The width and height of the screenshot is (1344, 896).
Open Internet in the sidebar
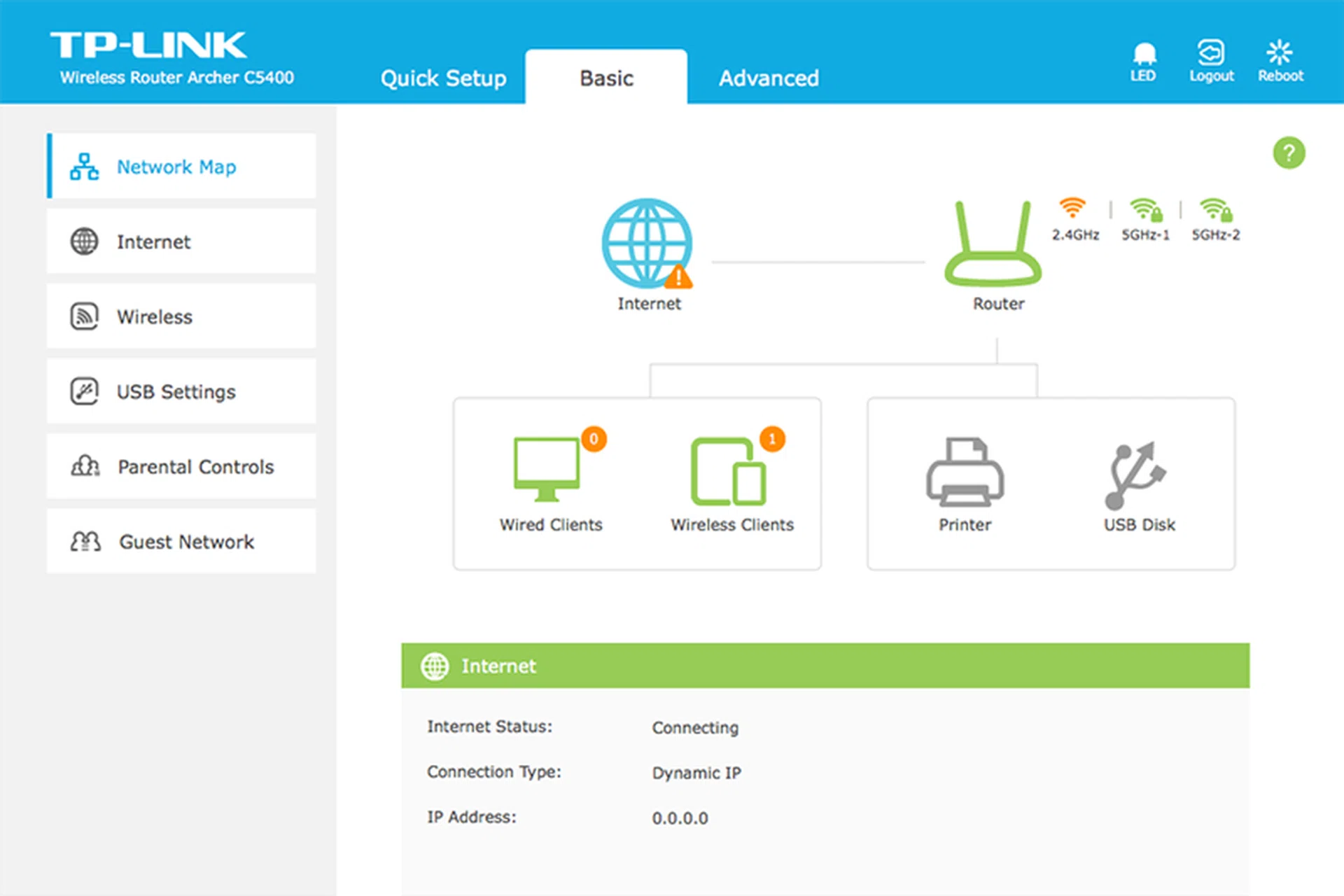(x=181, y=241)
